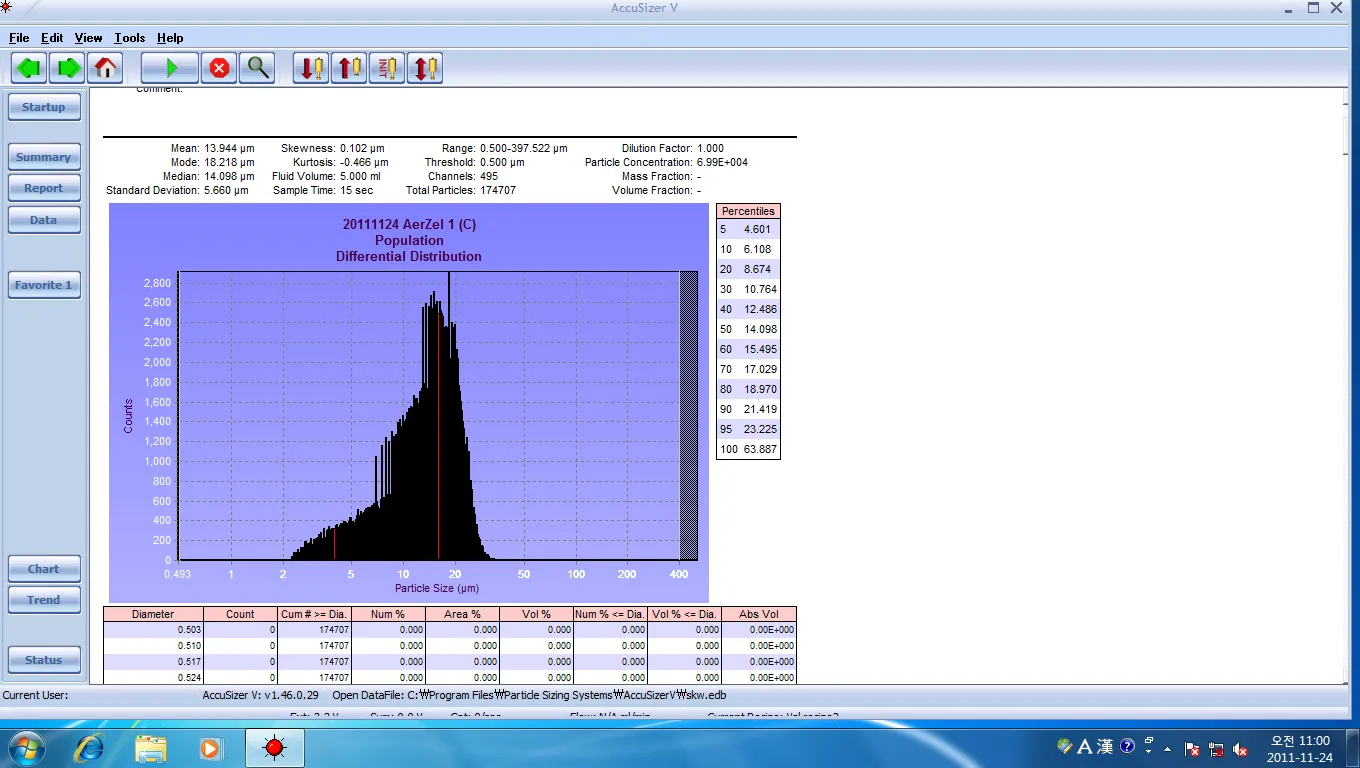Open the Edit menu
This screenshot has height=768, width=1360.
[x=52, y=38]
